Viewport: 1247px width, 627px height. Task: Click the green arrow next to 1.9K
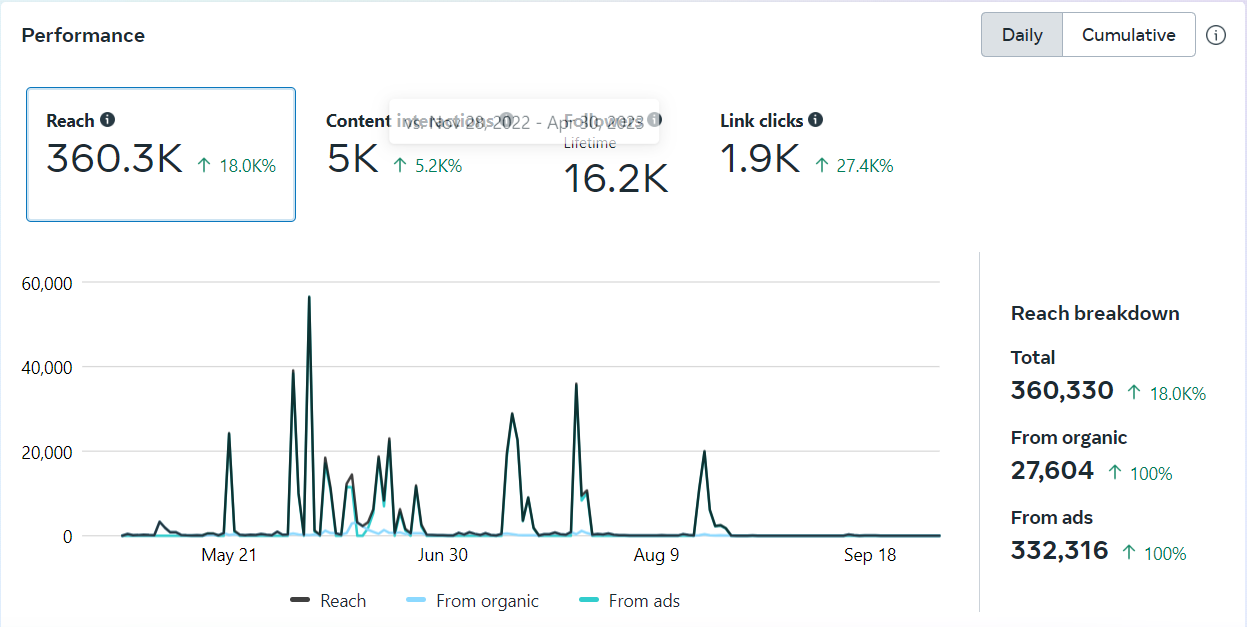[x=822, y=166]
